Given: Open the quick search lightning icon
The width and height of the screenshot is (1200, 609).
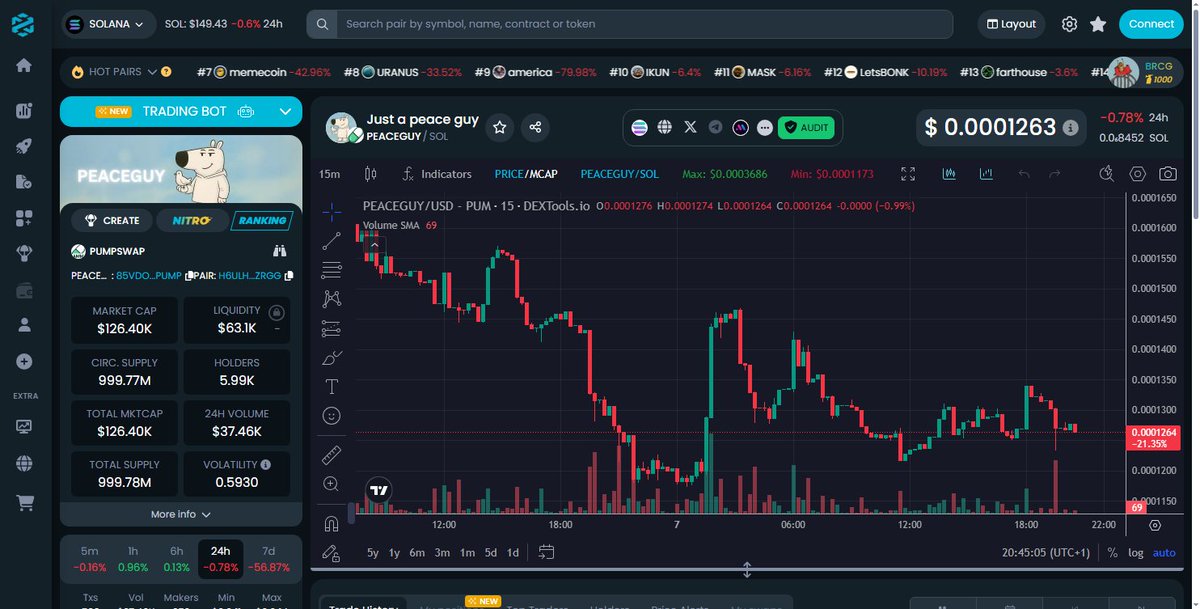Looking at the screenshot, I should 1106,174.
